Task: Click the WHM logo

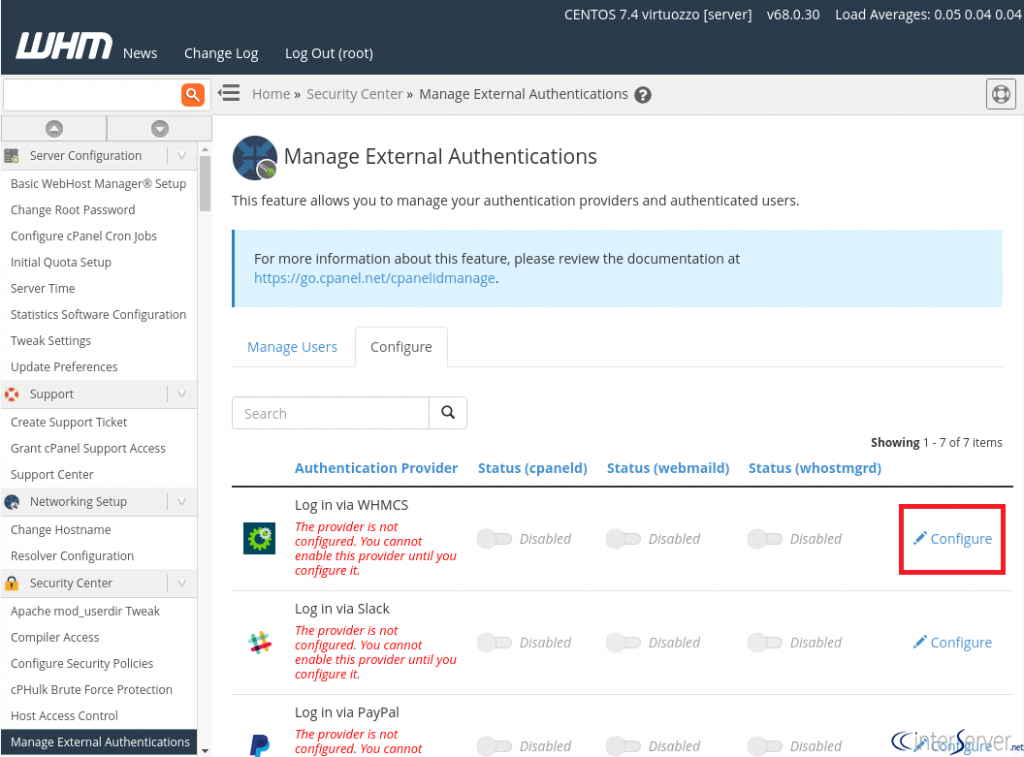Action: [63, 46]
